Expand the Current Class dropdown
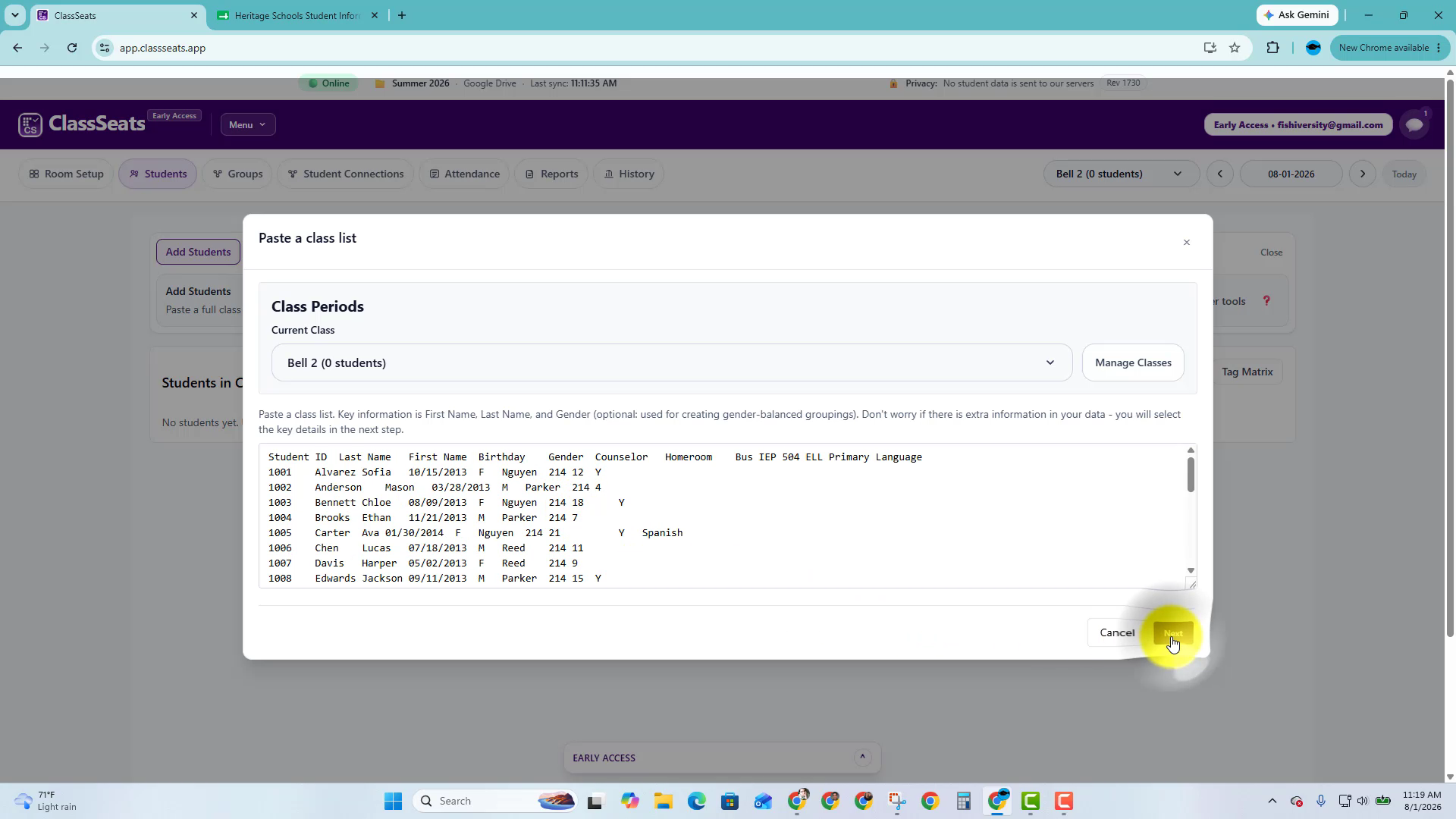 [672, 363]
